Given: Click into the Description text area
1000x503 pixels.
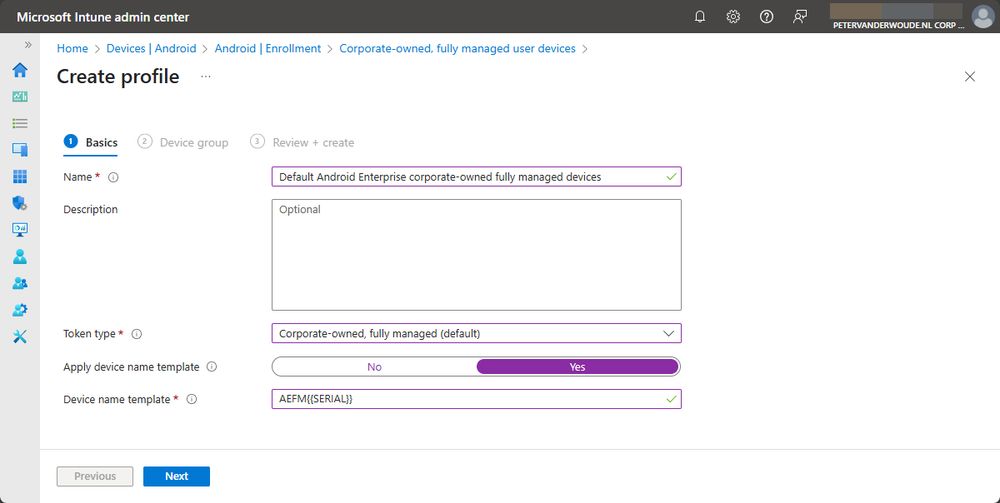Looking at the screenshot, I should click(476, 255).
